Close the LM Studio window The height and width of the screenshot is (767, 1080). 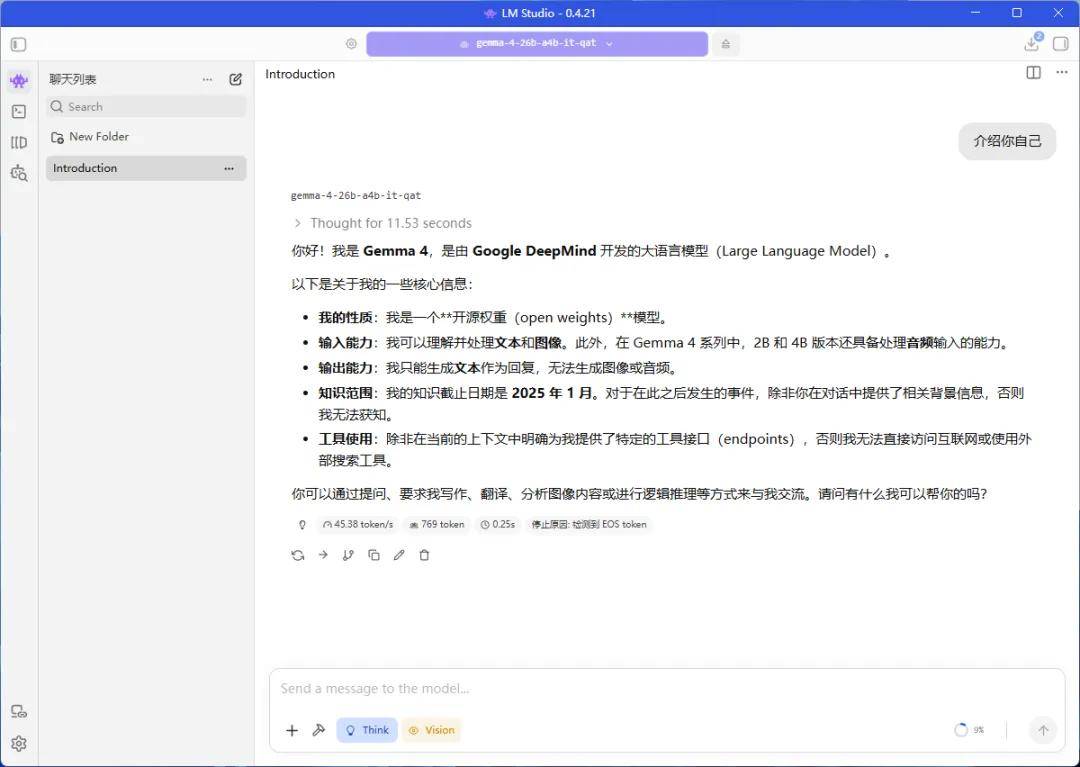coord(1059,12)
